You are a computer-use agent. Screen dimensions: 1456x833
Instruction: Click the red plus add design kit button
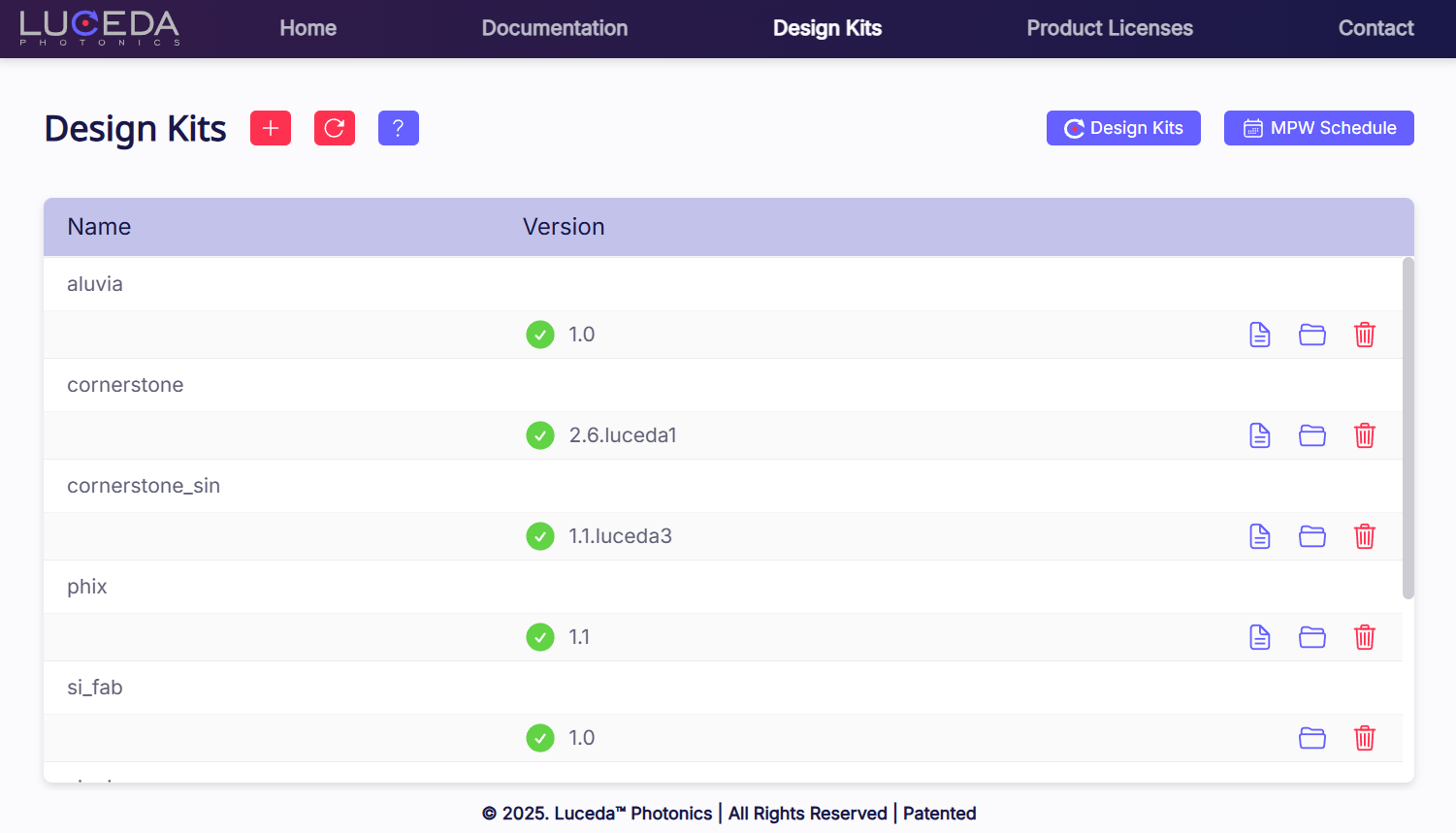coord(271,128)
